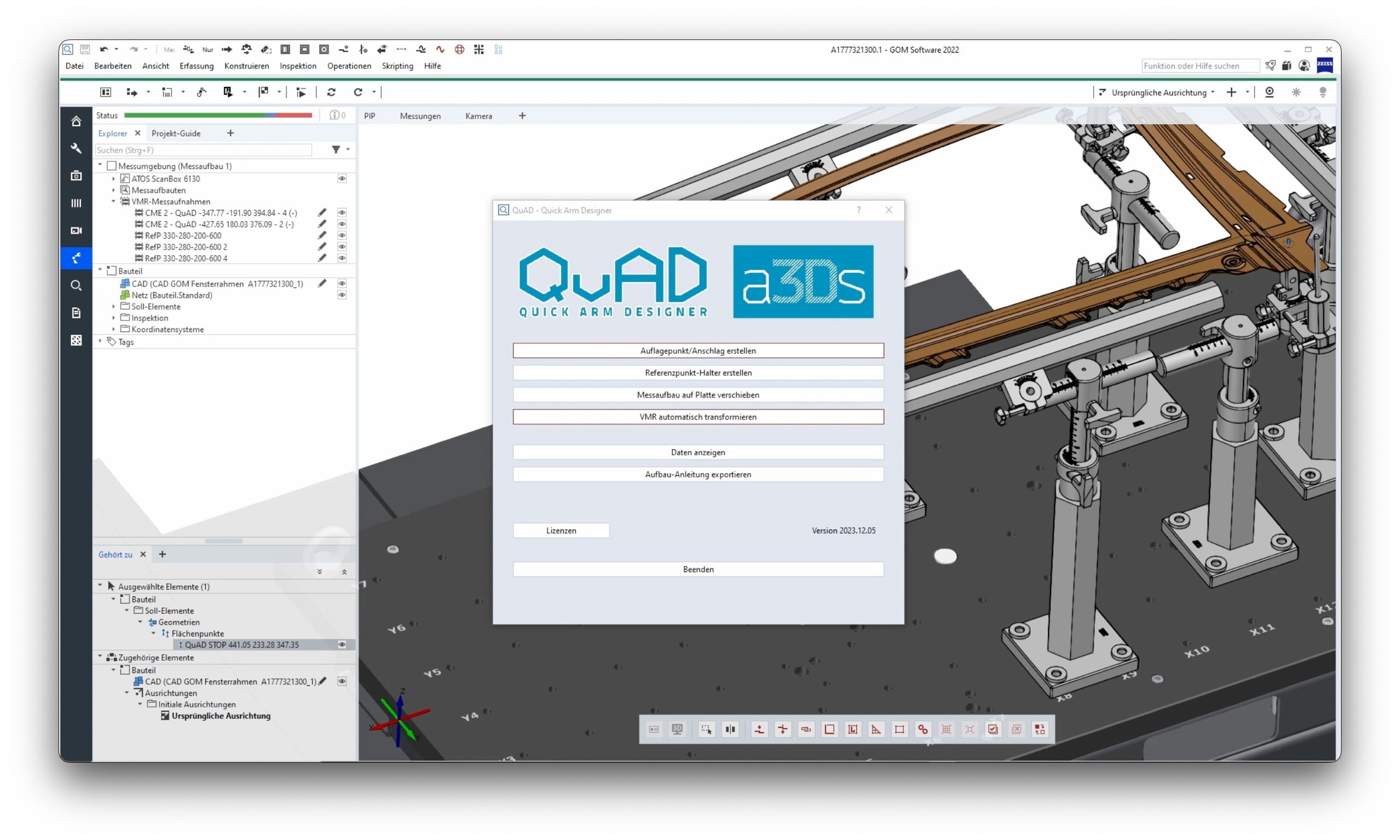The image size is (1400, 840).
Task: Click the light bulb icon at top right
Action: [1322, 92]
